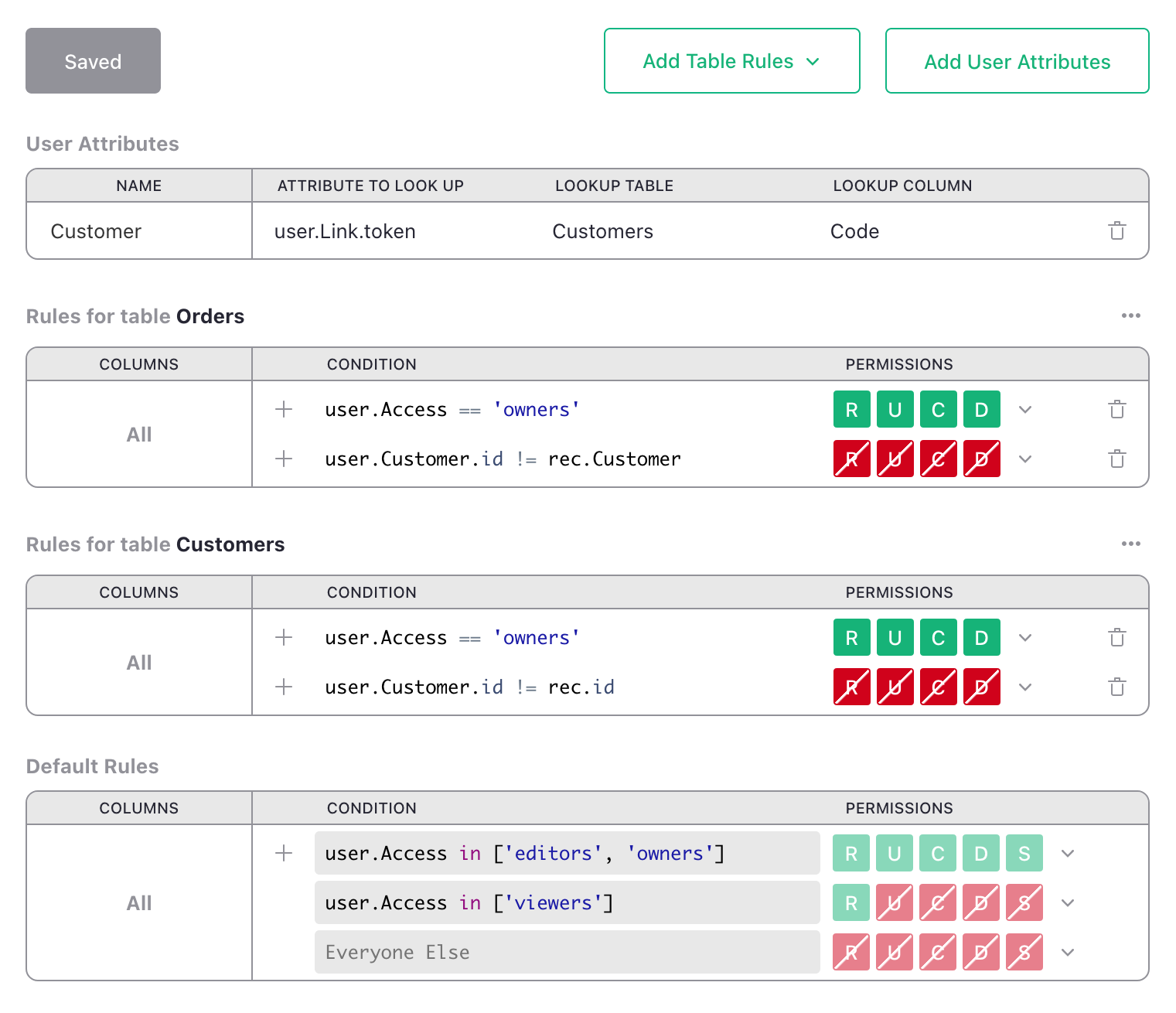
Task: Toggle Read permission on the Orders owners rule
Action: pyautogui.click(x=851, y=410)
